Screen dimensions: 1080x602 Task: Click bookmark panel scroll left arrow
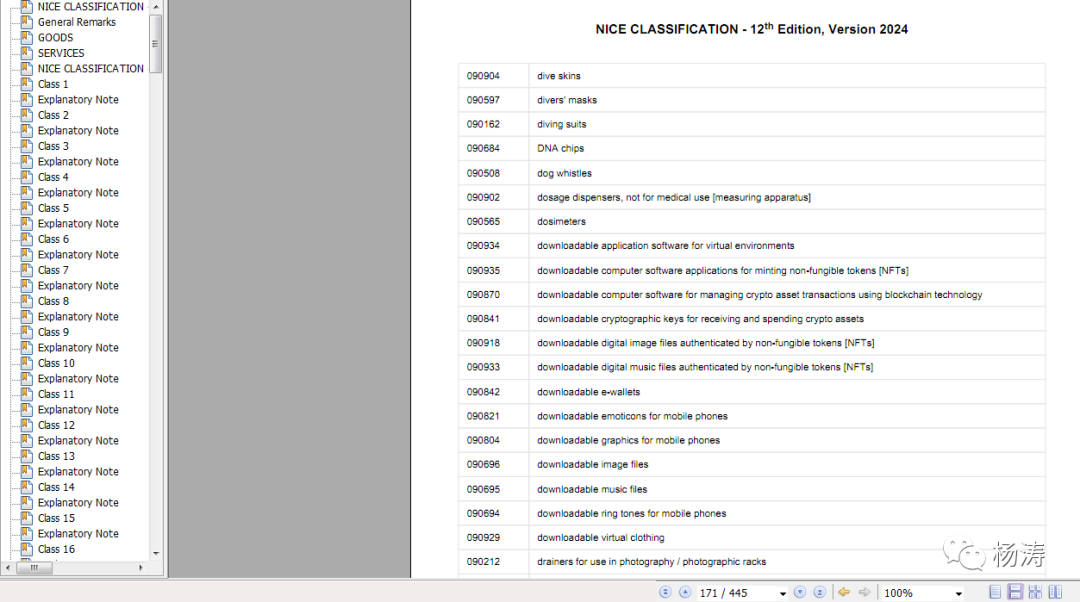[8, 568]
